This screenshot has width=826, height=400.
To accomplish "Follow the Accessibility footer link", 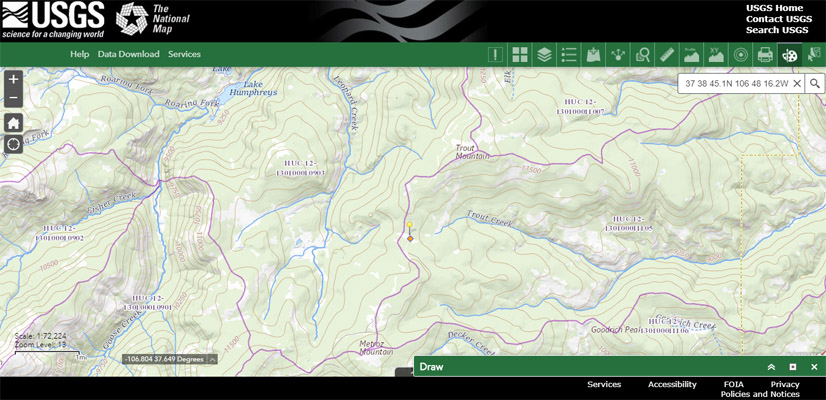I will (672, 384).
